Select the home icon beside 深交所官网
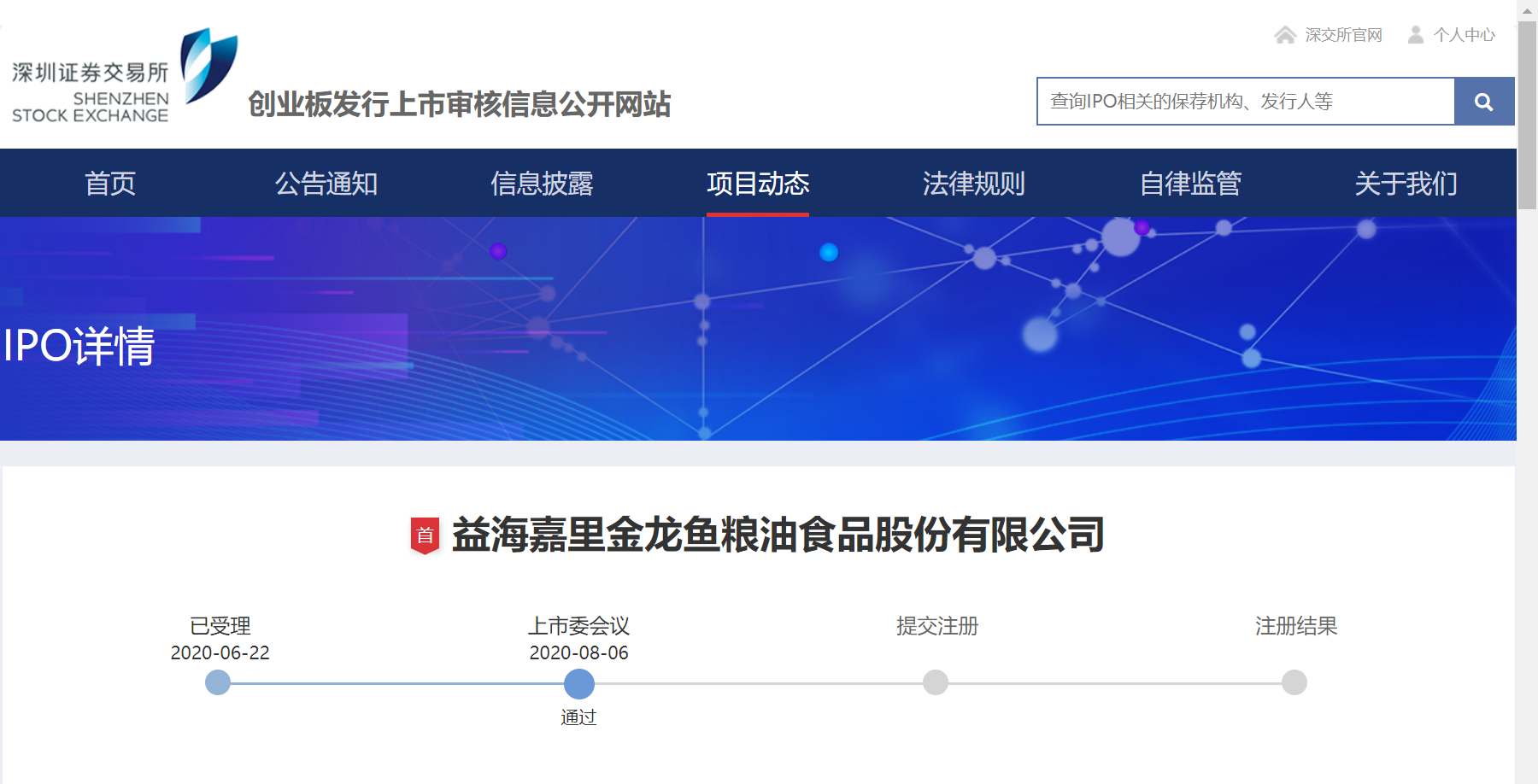The image size is (1538, 784). pos(1286,35)
